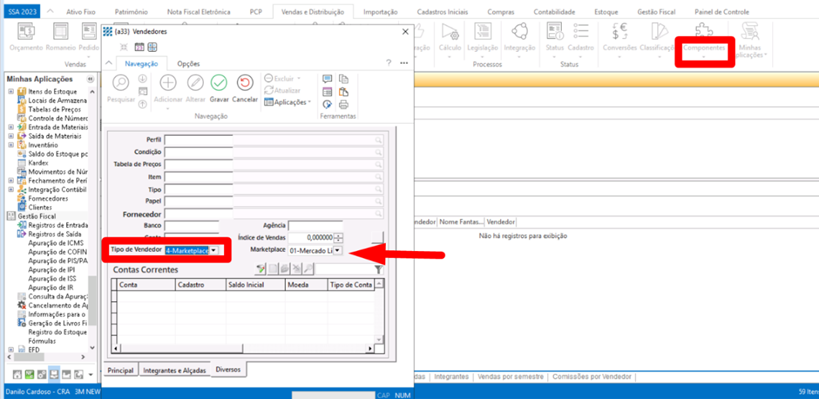Click the printer icon in Ferramentas
This screenshot has height=399, width=819.
coord(343,104)
